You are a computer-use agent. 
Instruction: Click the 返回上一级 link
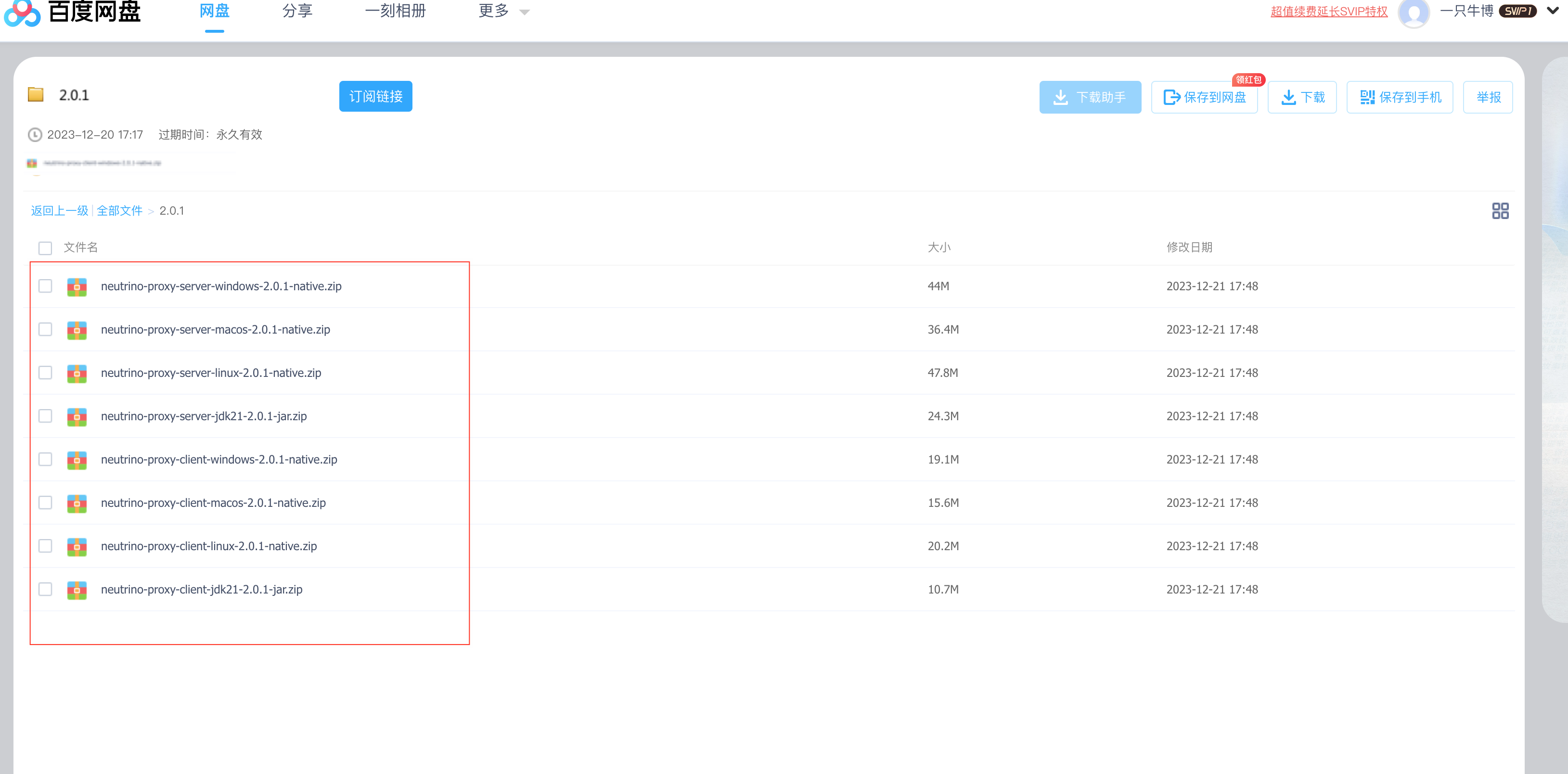click(x=60, y=211)
